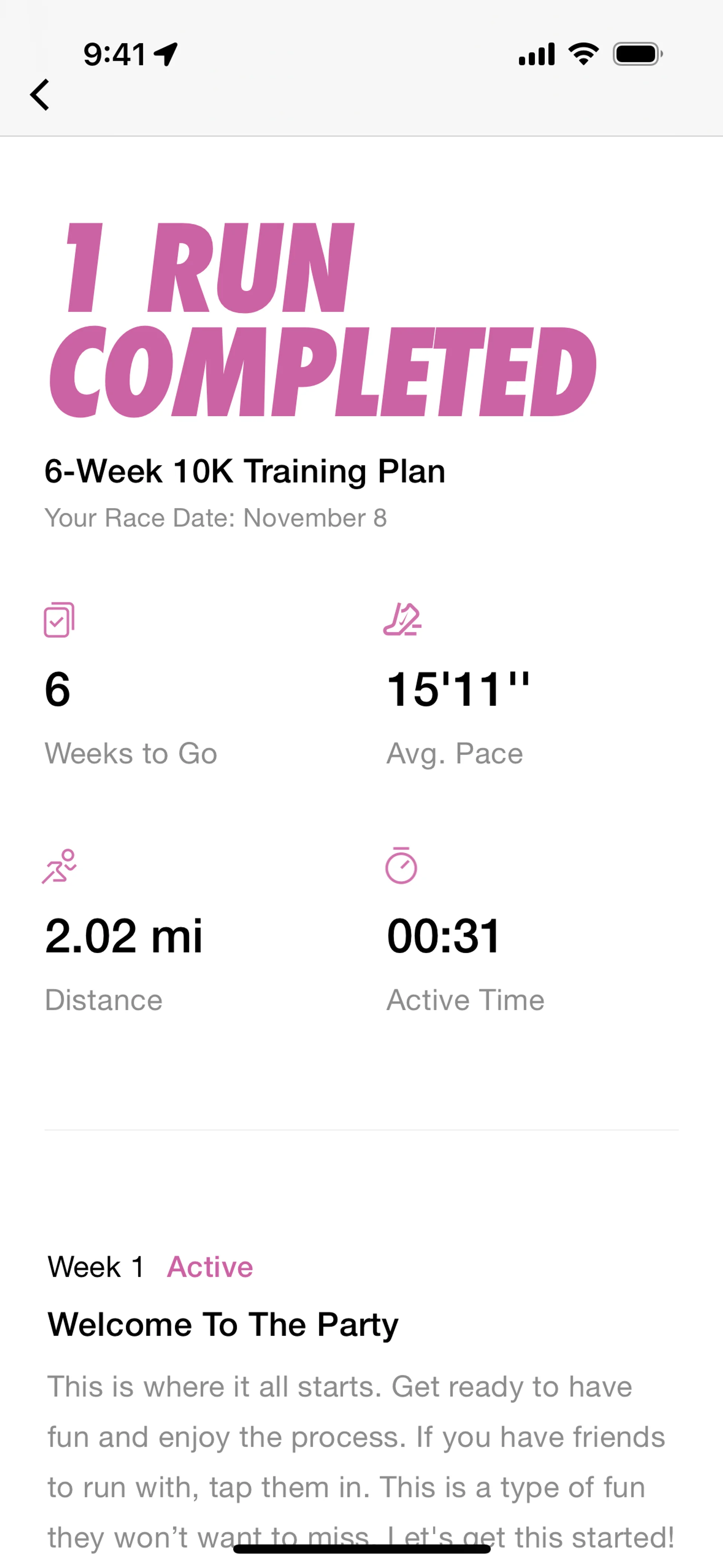
Task: Tap the runner icon above Distance
Action: tap(59, 866)
